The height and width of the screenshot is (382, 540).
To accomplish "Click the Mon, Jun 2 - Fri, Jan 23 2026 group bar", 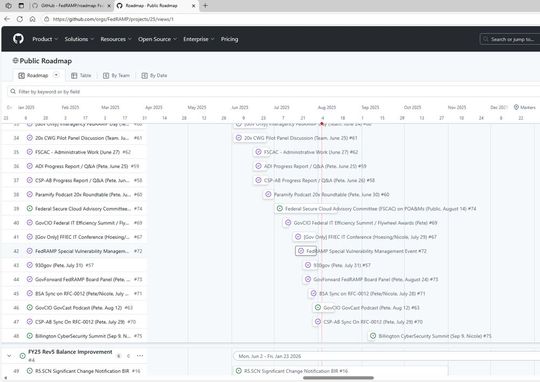I will pyautogui.click(x=386, y=356).
